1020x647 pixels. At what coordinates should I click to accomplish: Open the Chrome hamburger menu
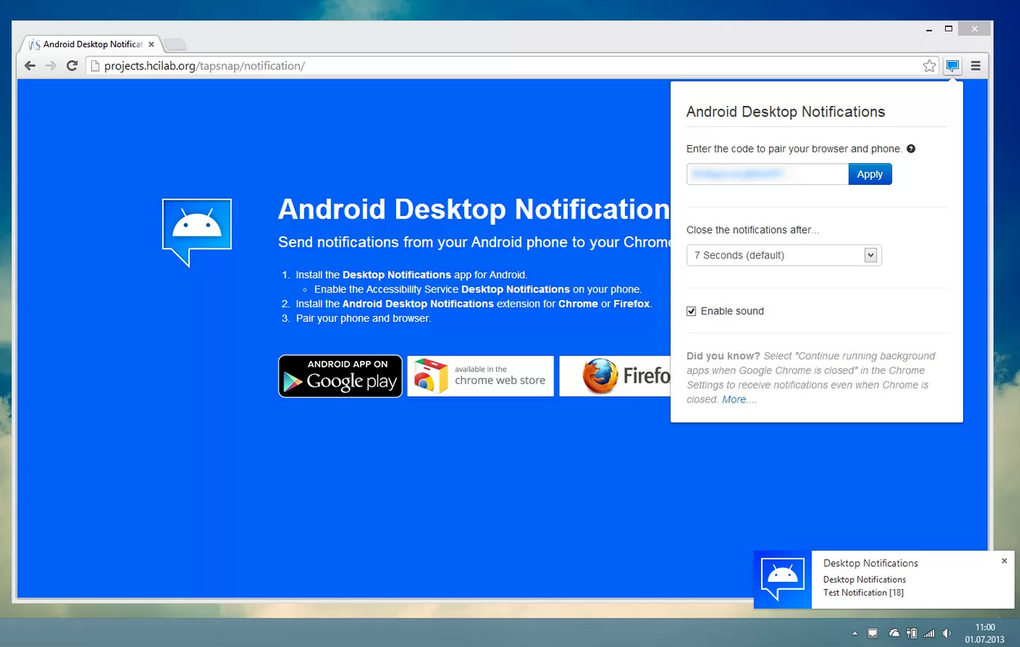click(976, 66)
